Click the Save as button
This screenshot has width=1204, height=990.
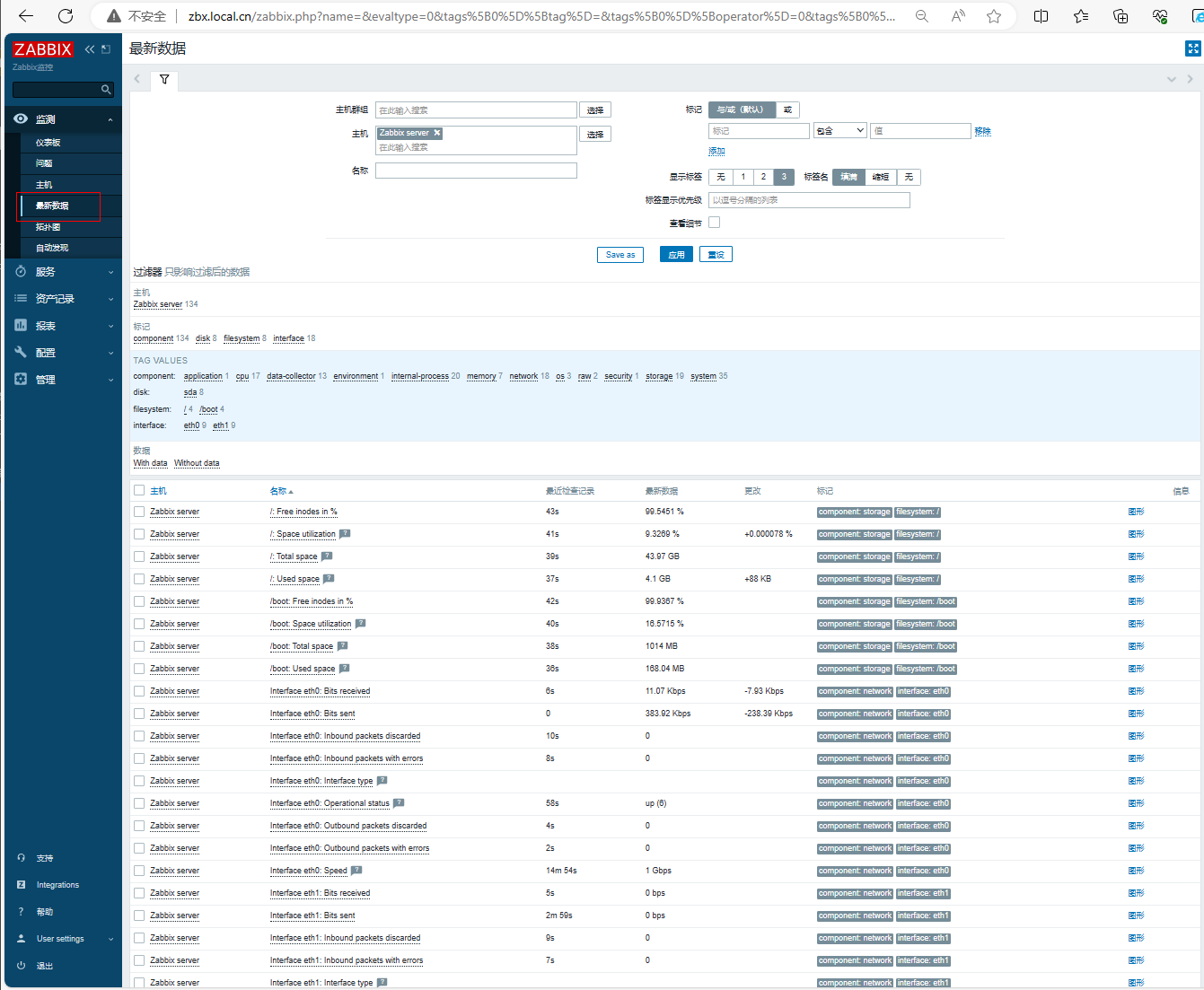pyautogui.click(x=620, y=255)
